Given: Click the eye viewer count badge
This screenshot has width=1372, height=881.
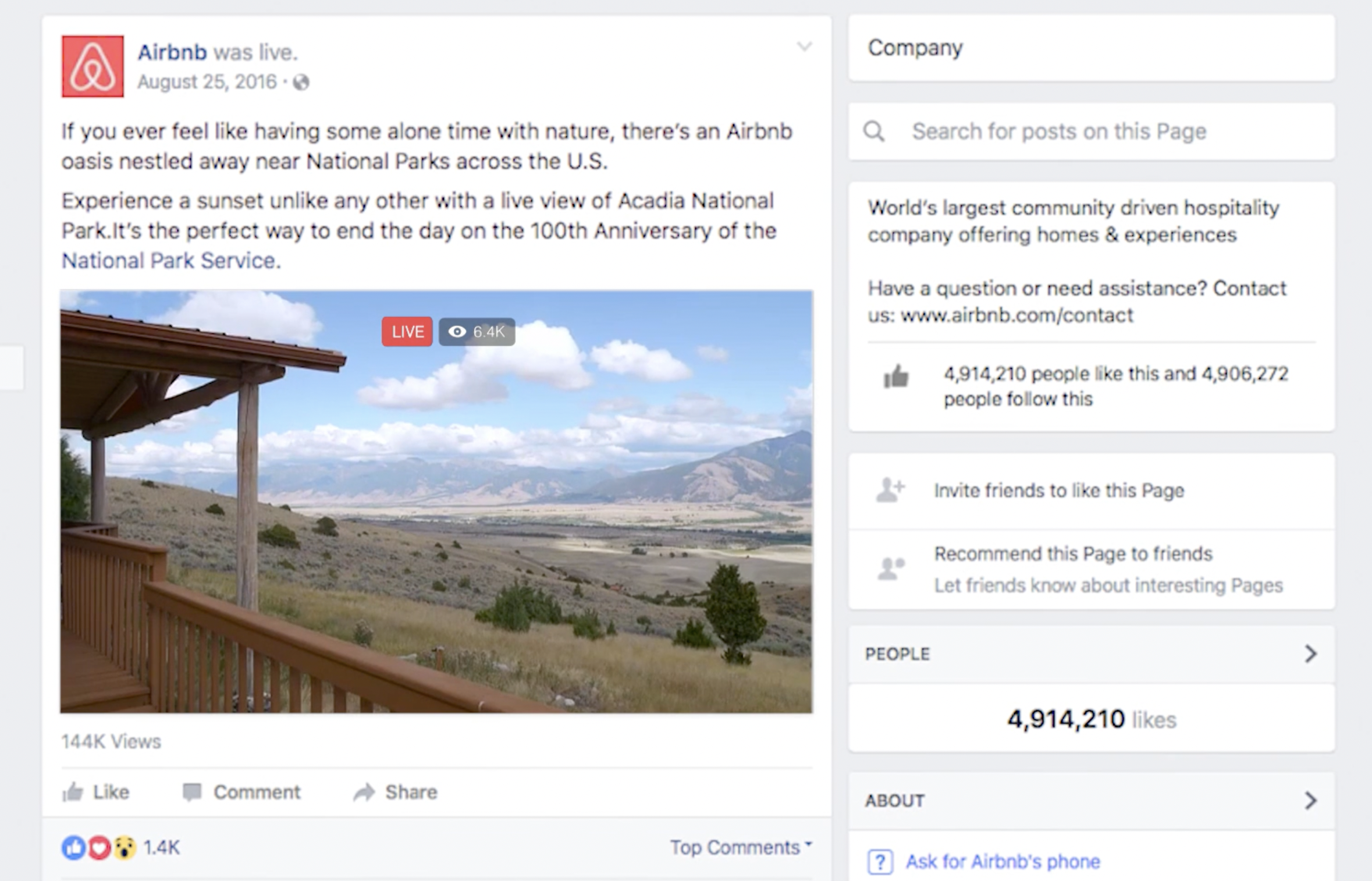Looking at the screenshot, I should [x=477, y=332].
